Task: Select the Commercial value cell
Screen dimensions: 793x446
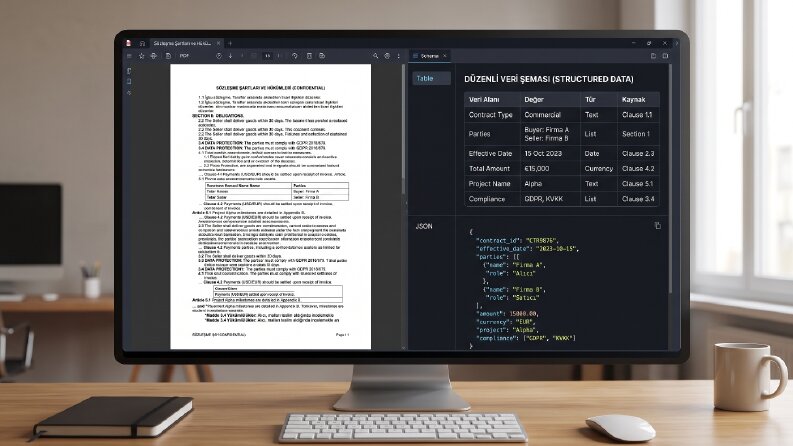Action: pos(550,115)
